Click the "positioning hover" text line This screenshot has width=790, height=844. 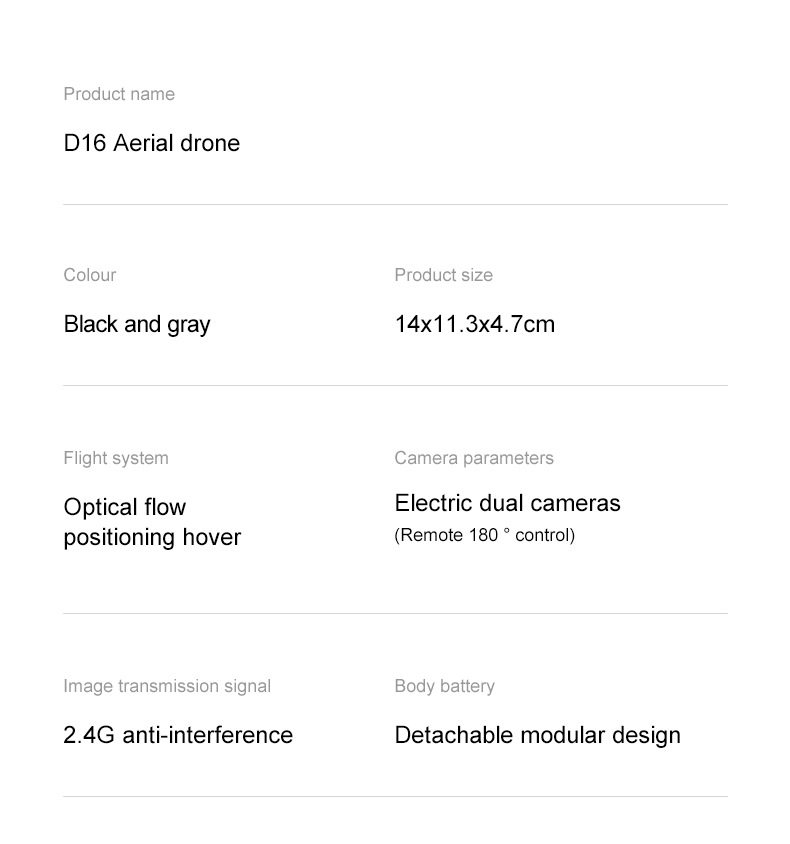(x=152, y=537)
